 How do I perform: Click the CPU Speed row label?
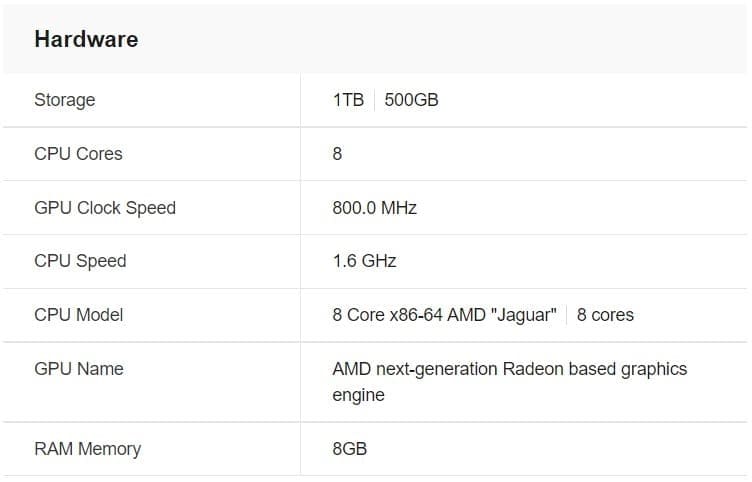coord(80,261)
